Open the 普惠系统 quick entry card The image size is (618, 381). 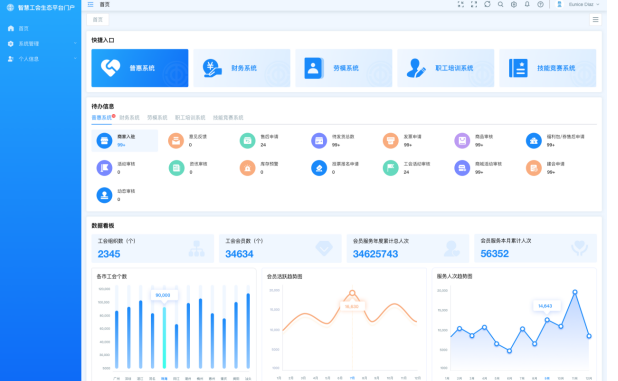coord(140,68)
